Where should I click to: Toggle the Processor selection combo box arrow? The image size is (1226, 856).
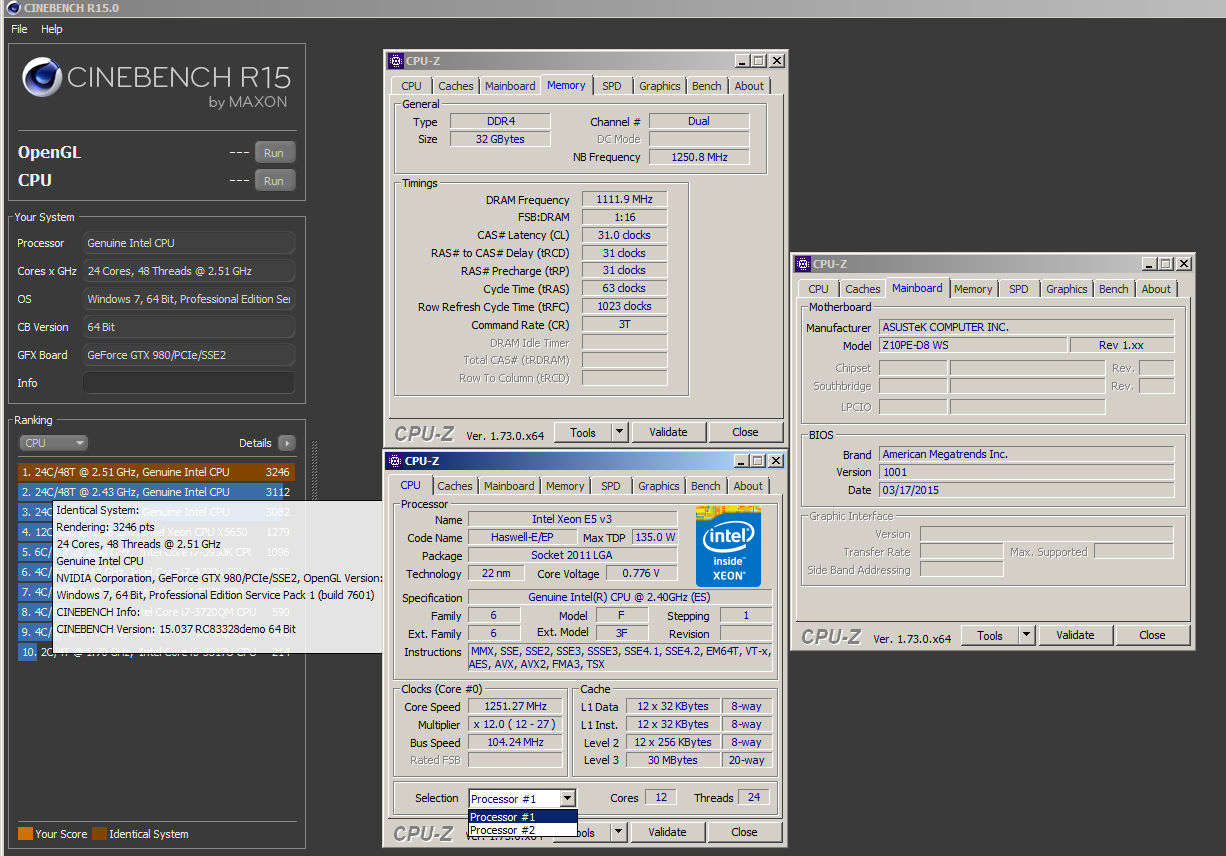(x=568, y=798)
